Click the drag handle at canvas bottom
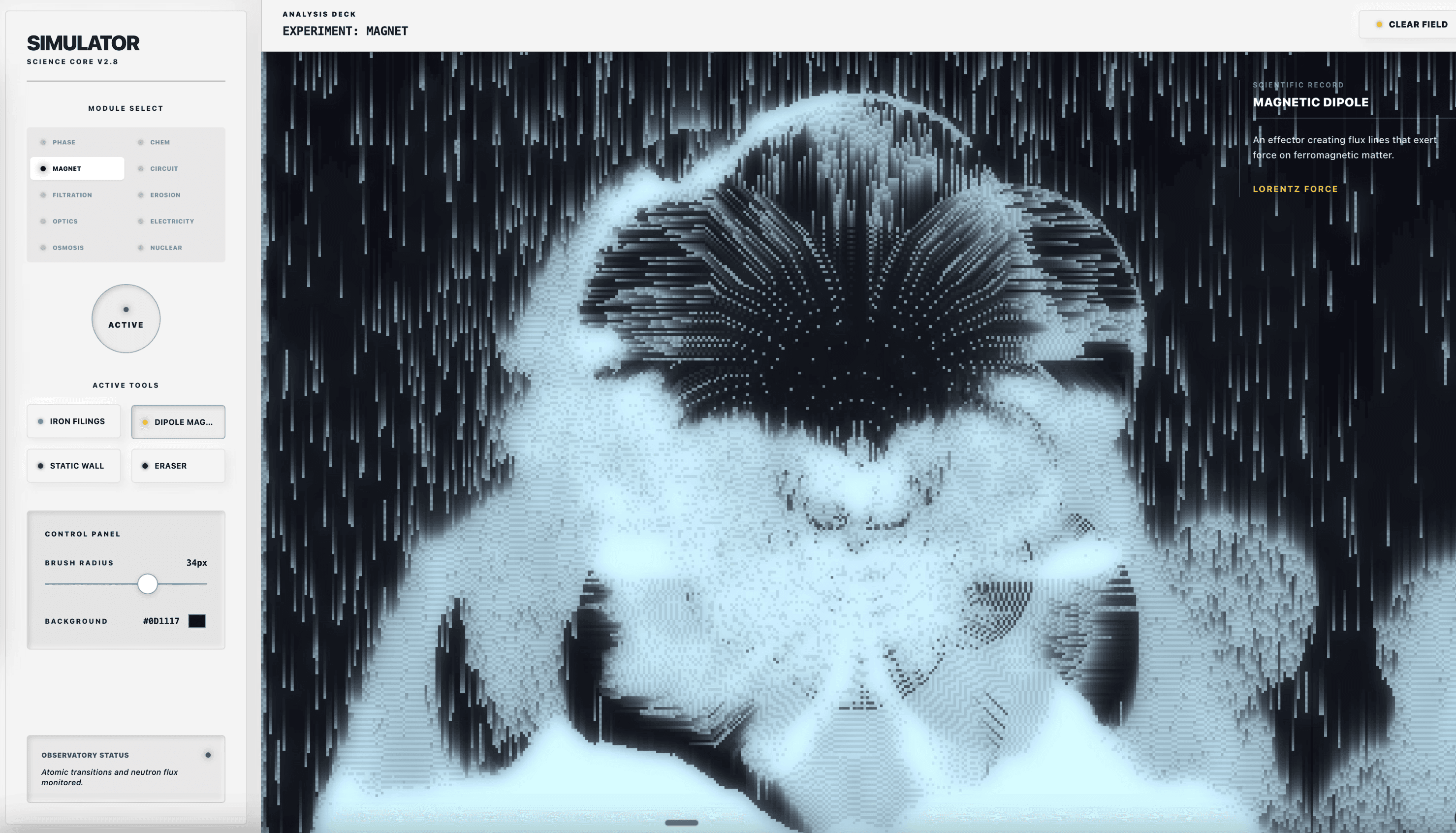 (x=681, y=823)
